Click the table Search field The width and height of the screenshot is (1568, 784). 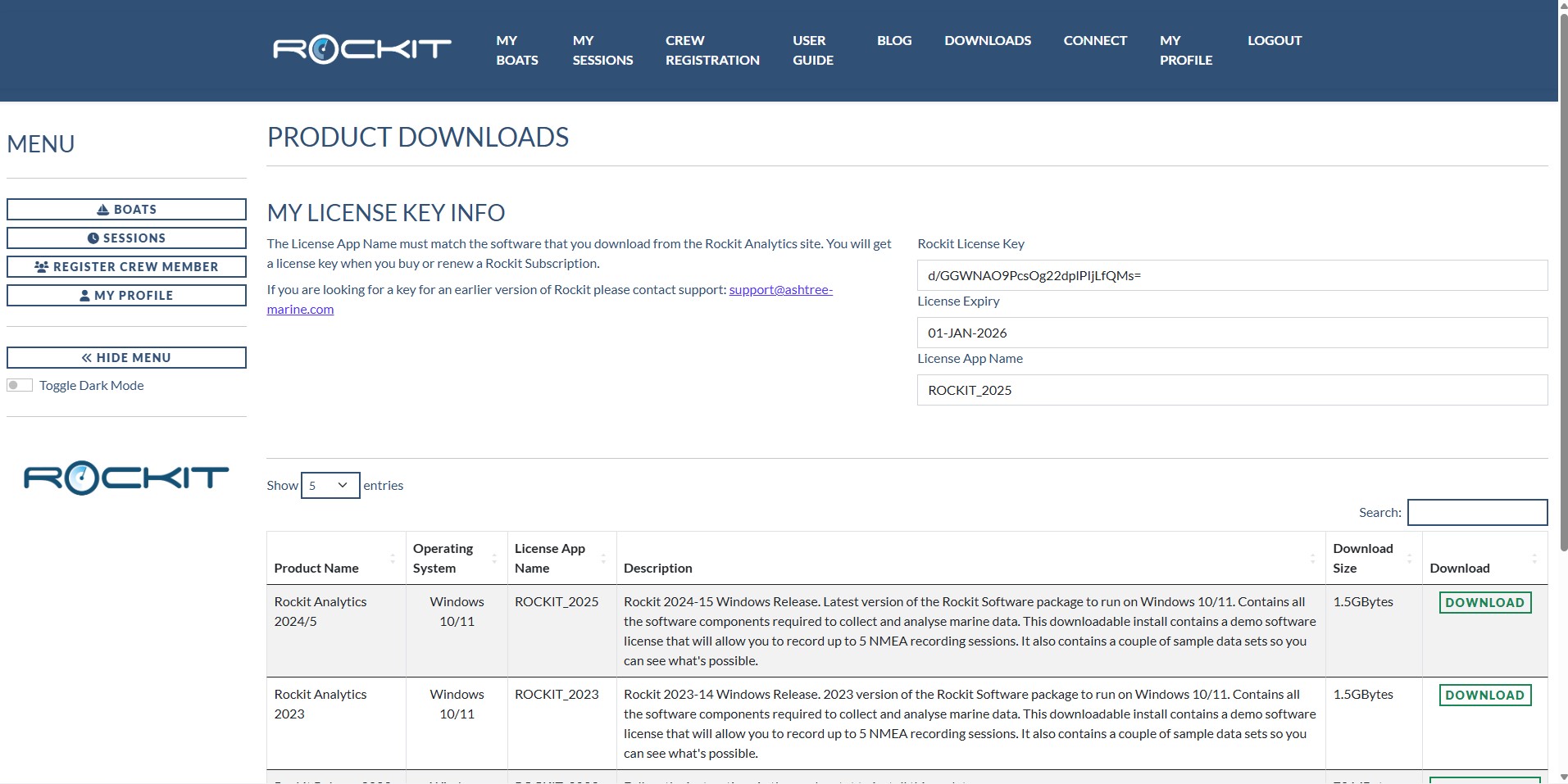tap(1477, 513)
